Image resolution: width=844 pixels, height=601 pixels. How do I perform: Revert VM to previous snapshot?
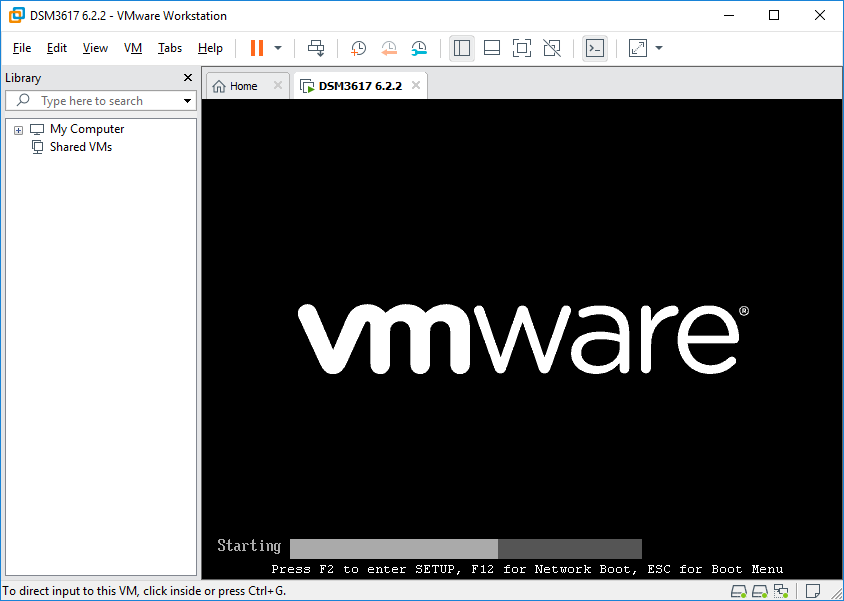coord(389,48)
